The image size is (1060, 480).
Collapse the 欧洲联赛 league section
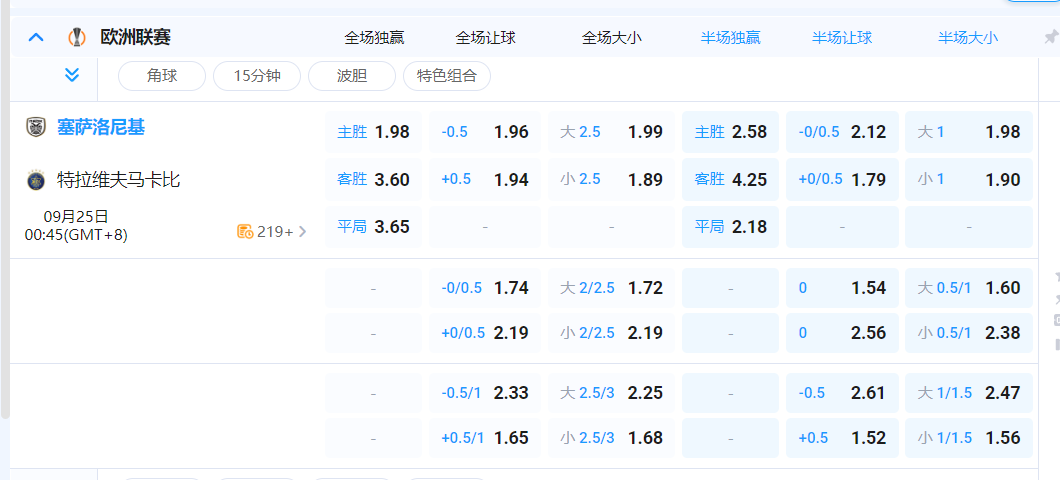[36, 38]
